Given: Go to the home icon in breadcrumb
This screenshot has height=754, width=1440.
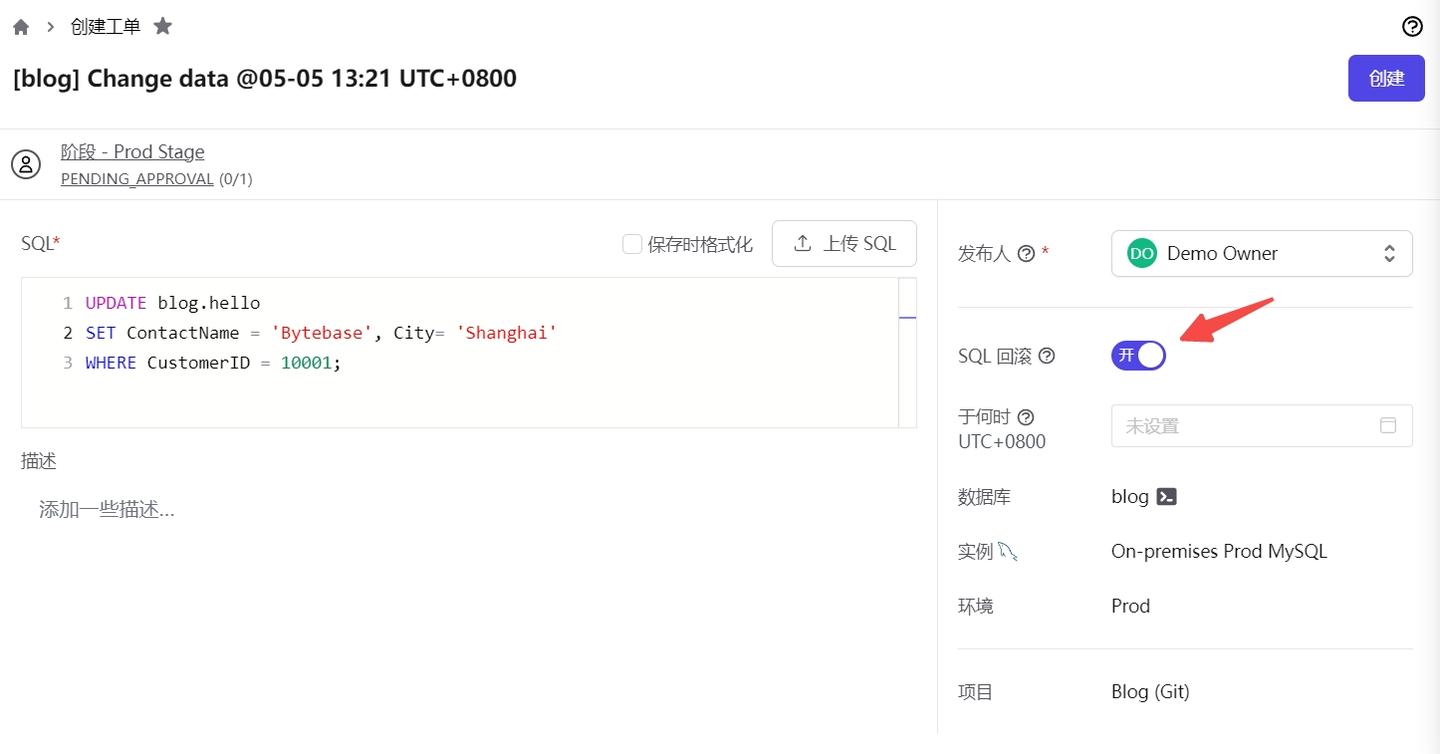Looking at the screenshot, I should click(21, 27).
